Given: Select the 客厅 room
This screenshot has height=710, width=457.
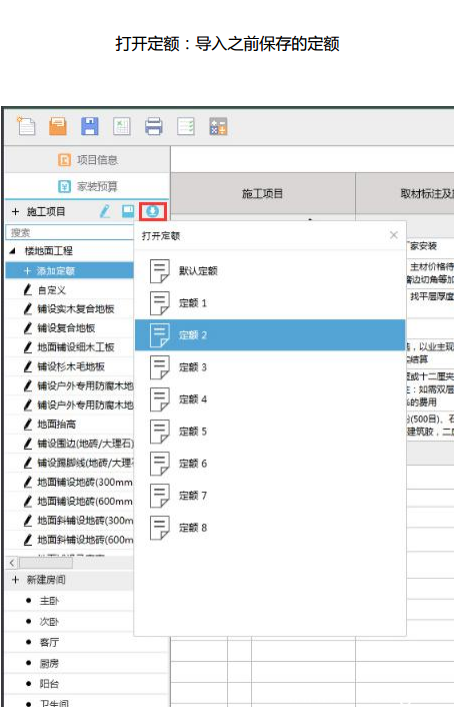Looking at the screenshot, I should click(49, 642).
